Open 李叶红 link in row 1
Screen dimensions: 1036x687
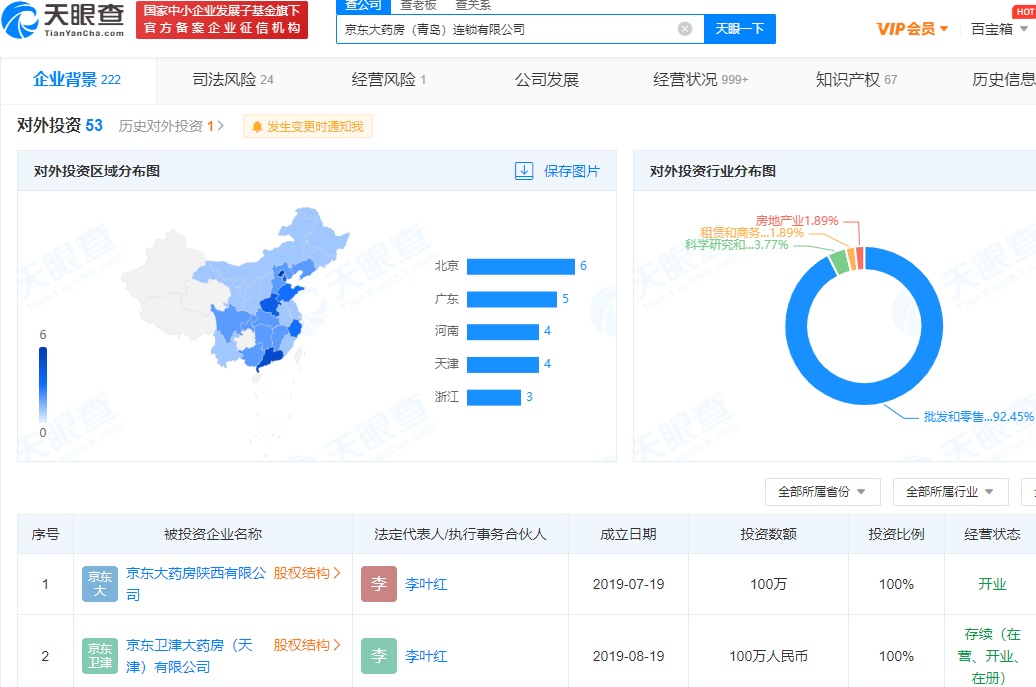point(426,584)
